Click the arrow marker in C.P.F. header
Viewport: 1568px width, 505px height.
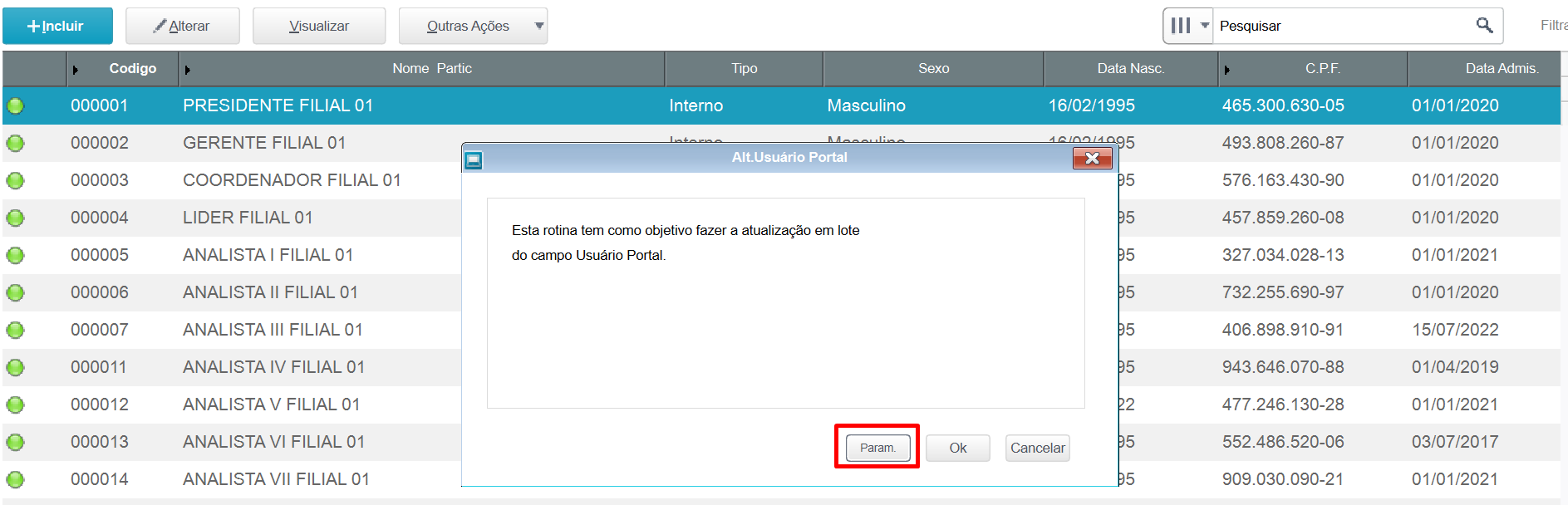1226,70
